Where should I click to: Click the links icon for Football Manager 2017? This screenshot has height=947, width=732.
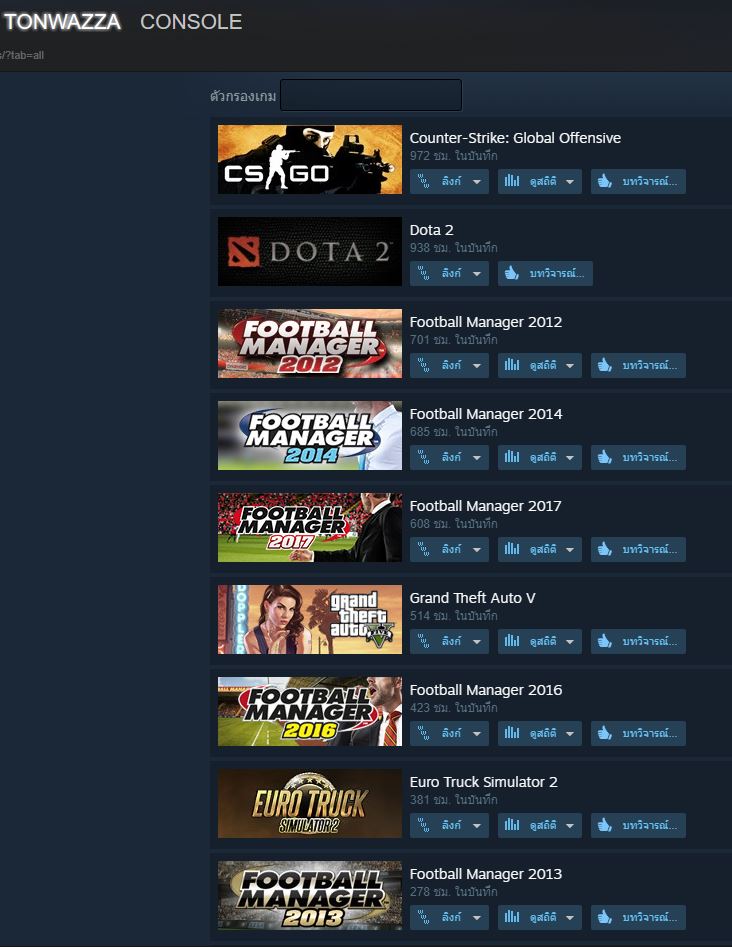coord(423,549)
